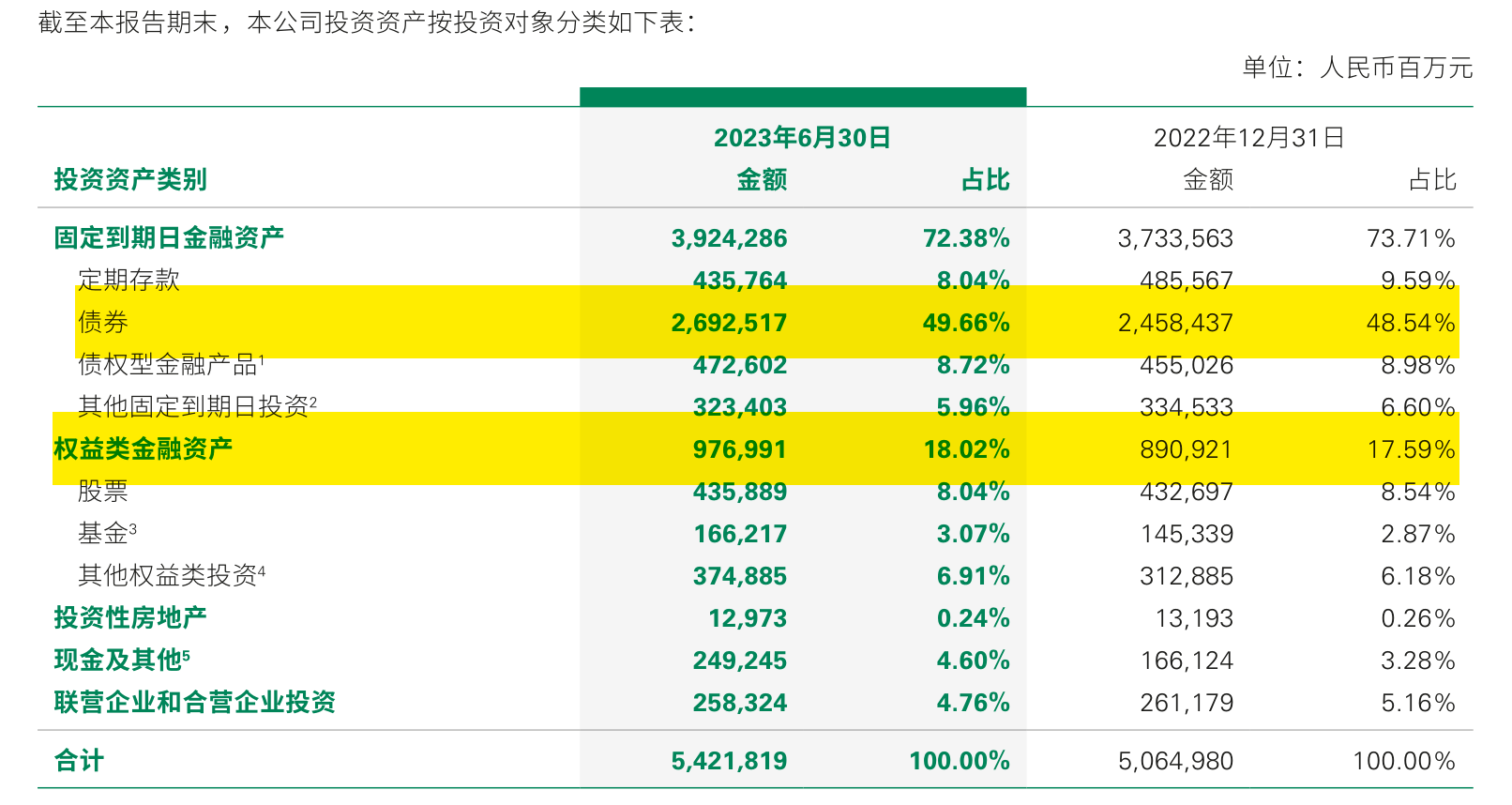Click the 联营企业和合营企业投资 row label

click(x=195, y=702)
